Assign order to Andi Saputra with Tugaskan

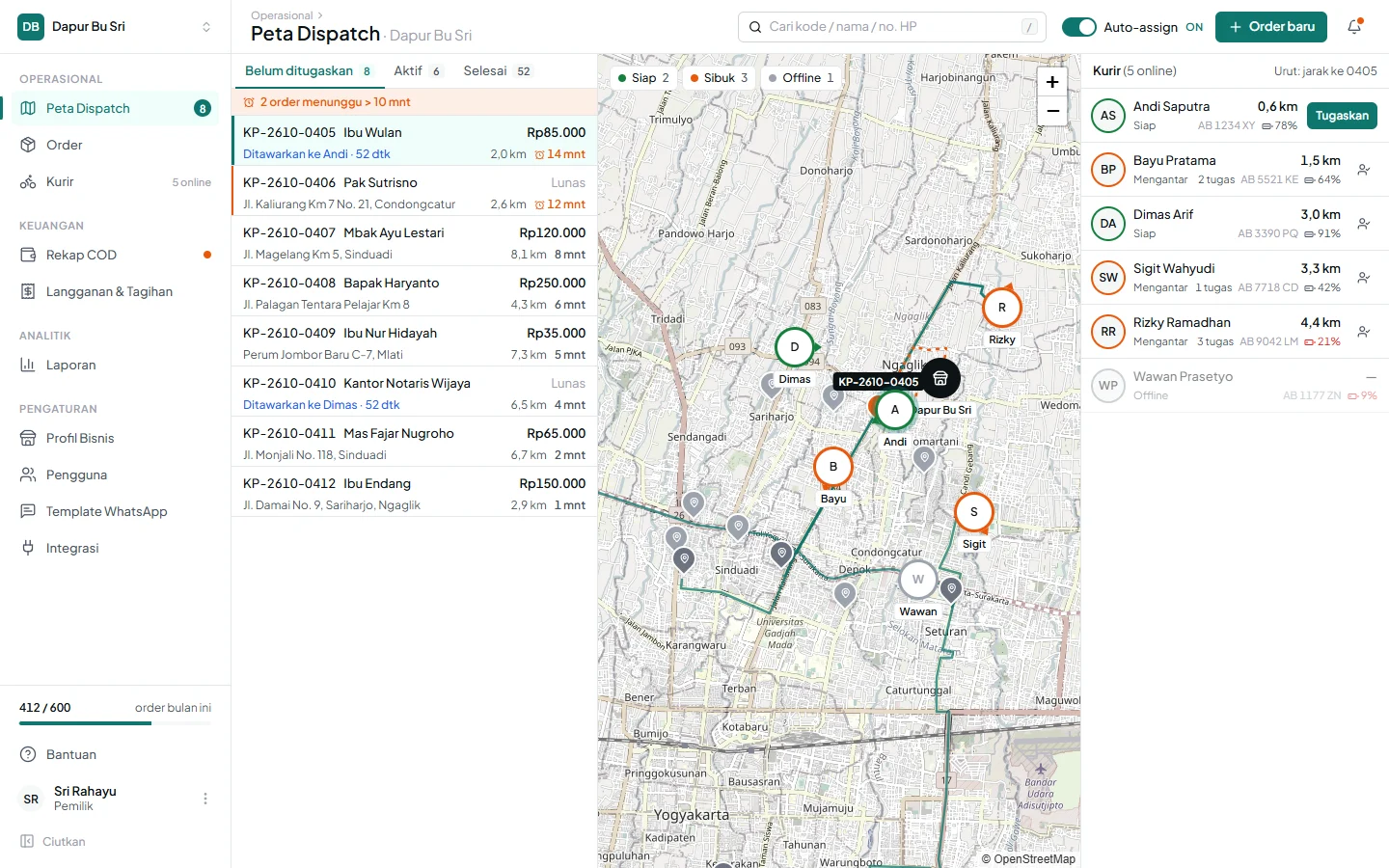[1342, 116]
